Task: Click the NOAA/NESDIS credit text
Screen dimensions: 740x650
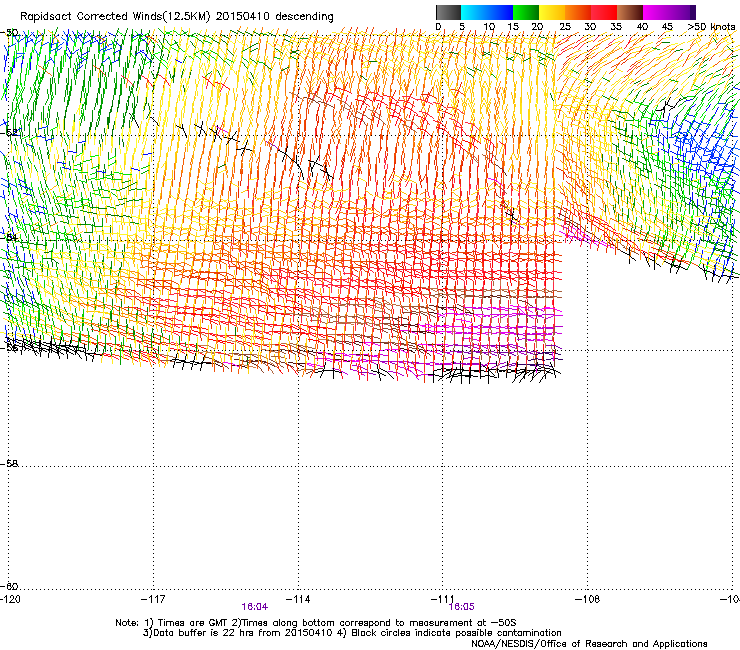Action: pyautogui.click(x=589, y=644)
